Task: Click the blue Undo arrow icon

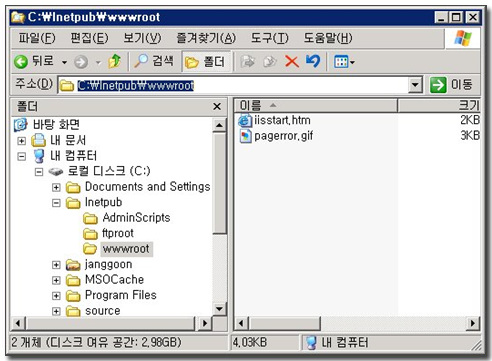Action: pos(313,61)
